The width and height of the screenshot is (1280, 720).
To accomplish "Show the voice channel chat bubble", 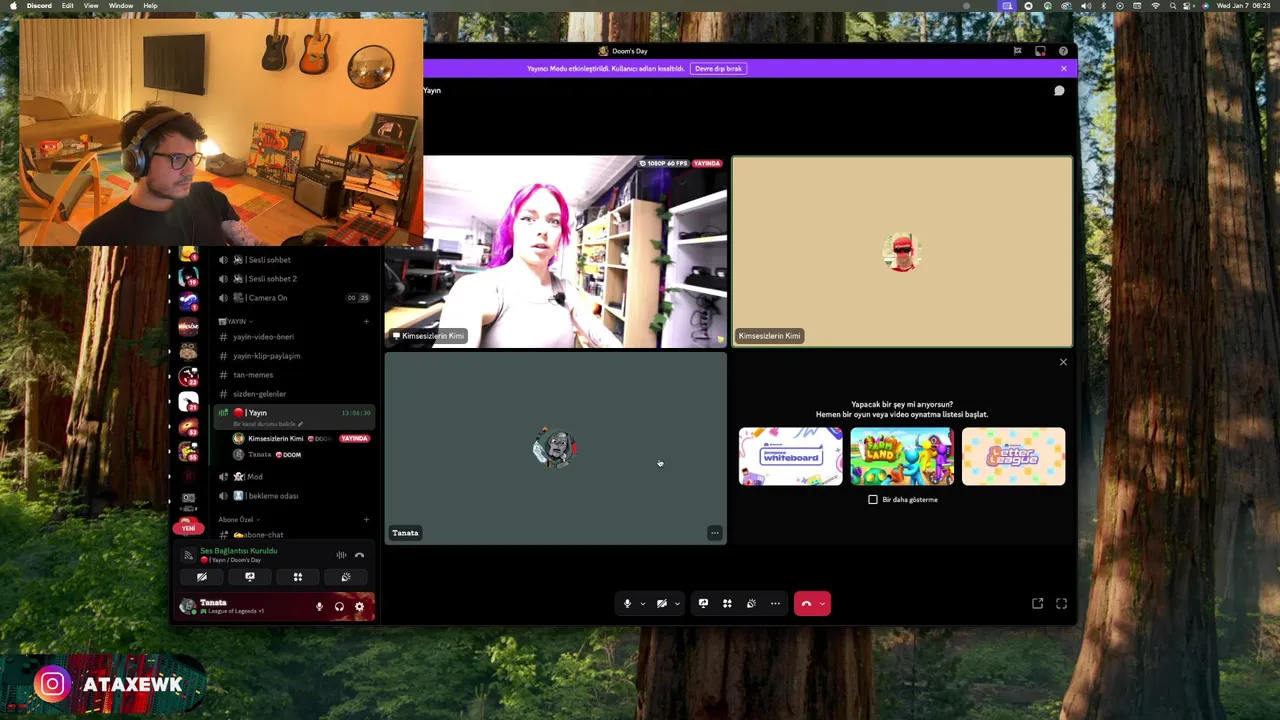I will point(1059,91).
